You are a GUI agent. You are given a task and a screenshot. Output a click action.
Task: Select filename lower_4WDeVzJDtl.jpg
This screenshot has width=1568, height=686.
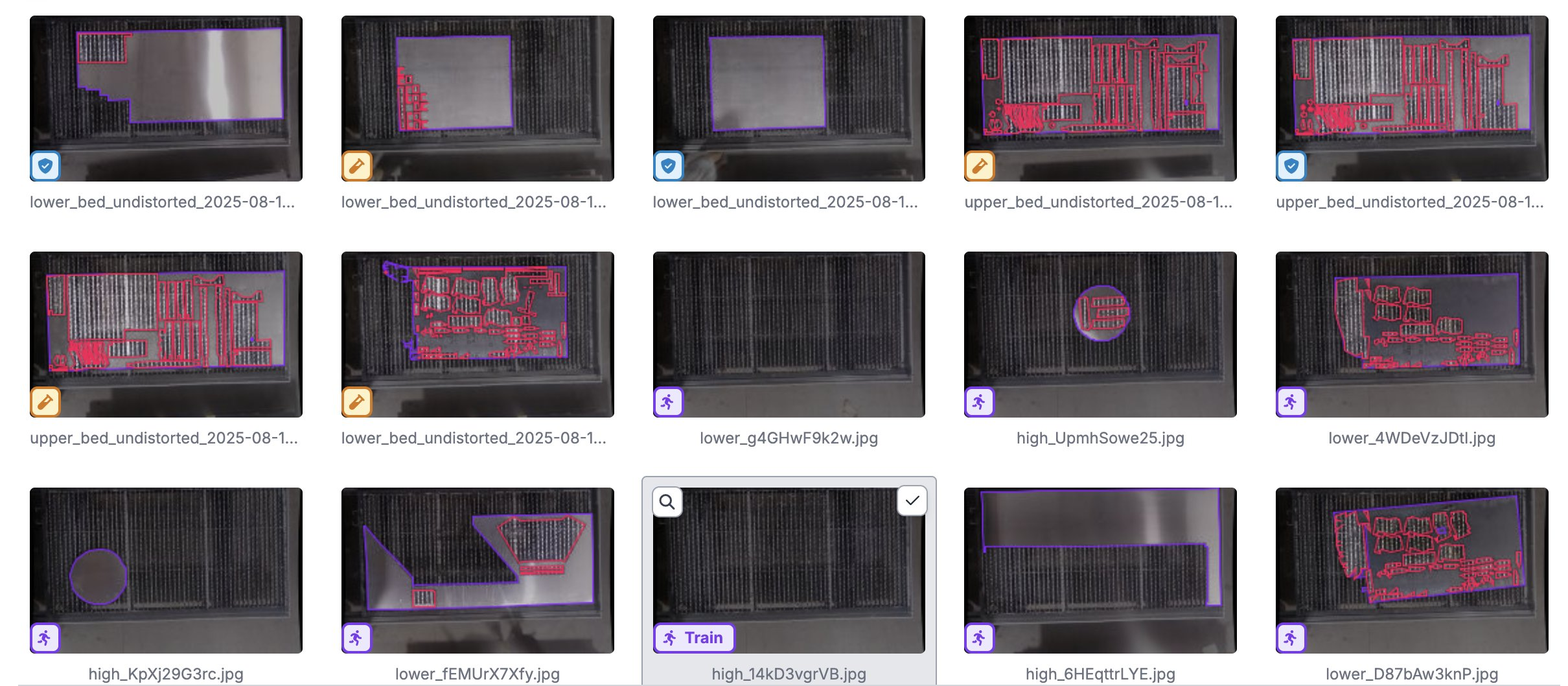[x=1412, y=438]
